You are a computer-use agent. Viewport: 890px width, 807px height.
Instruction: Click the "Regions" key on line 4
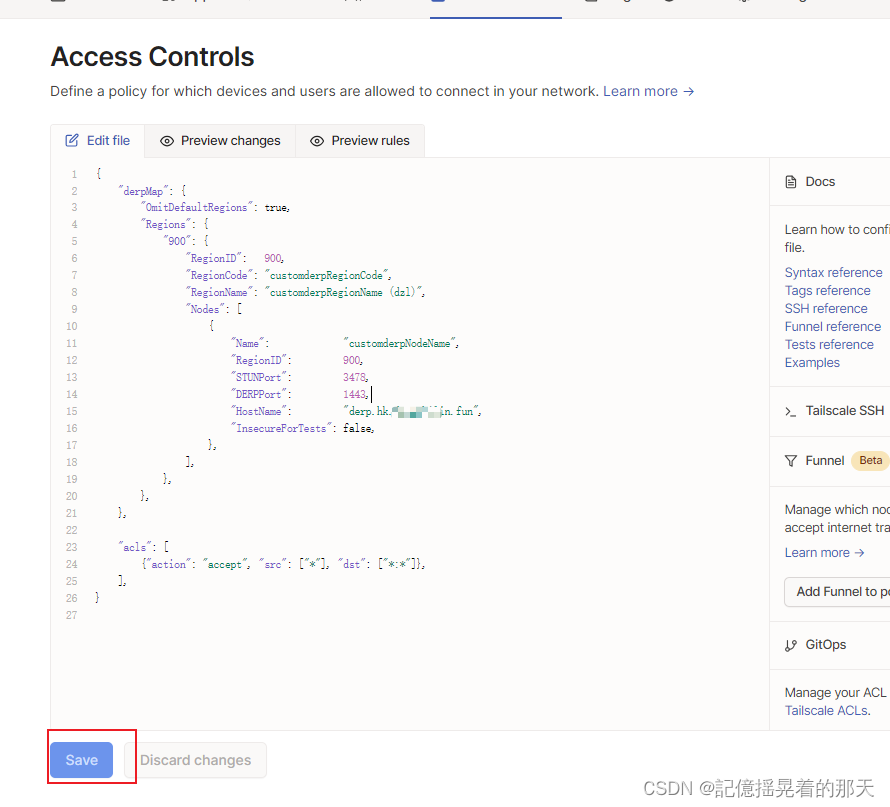165,225
